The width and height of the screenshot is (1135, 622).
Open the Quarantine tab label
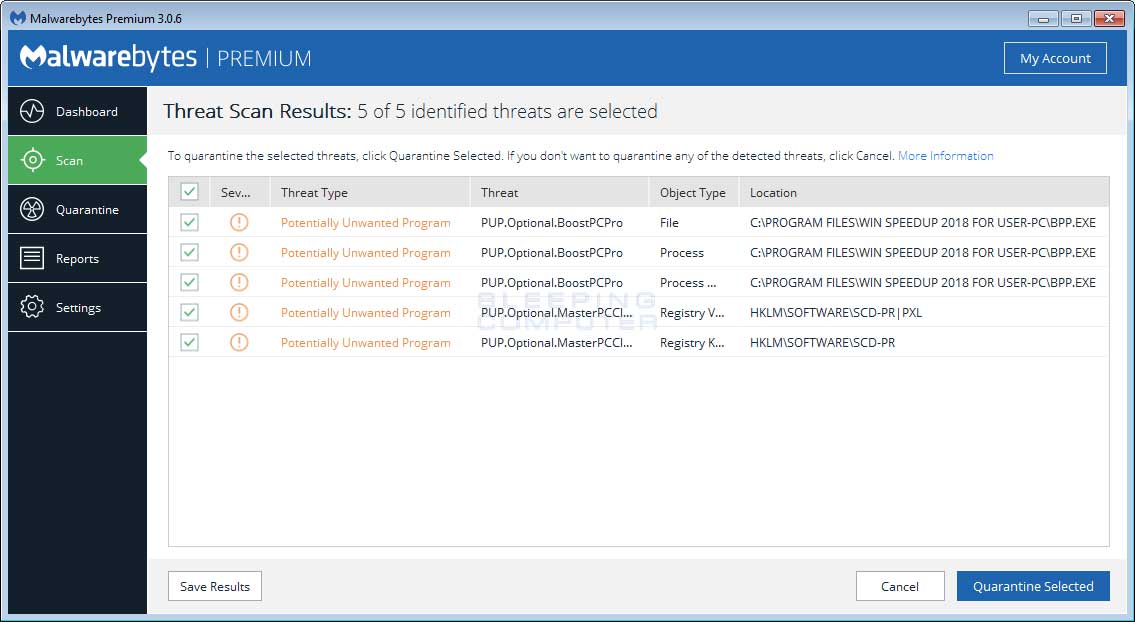click(x=87, y=210)
